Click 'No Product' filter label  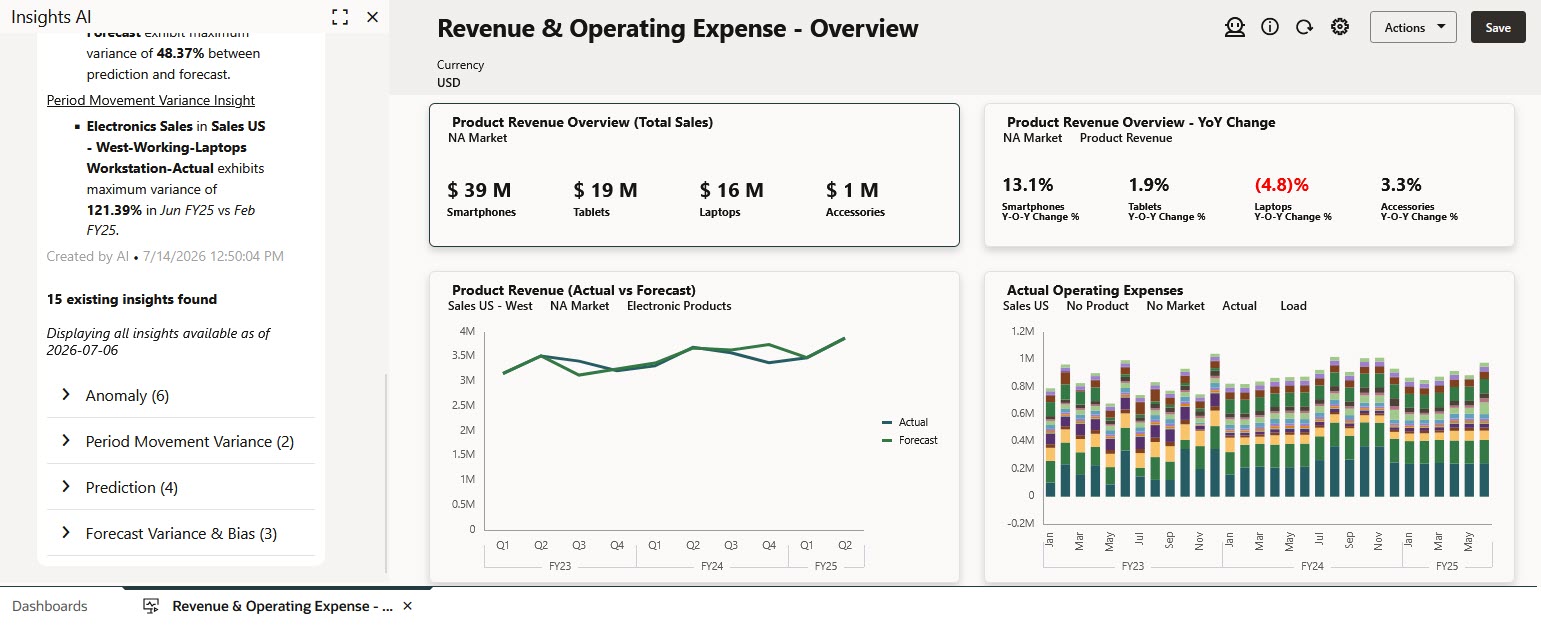(x=1097, y=306)
